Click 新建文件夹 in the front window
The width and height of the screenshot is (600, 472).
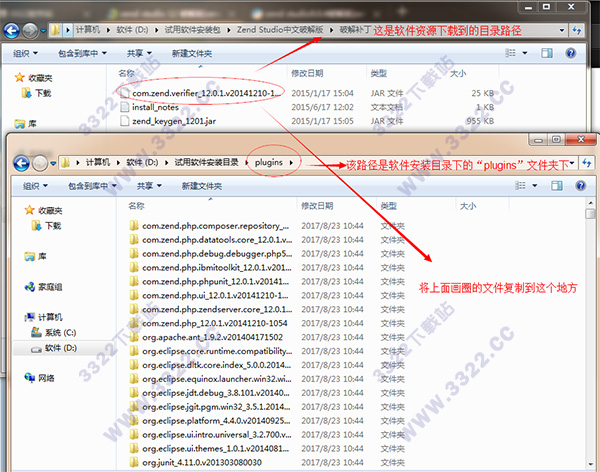(202, 186)
